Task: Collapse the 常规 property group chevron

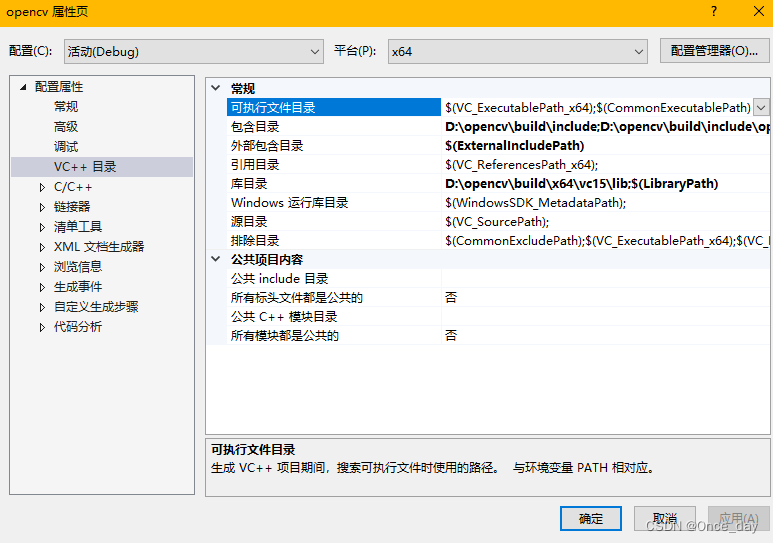Action: click(x=215, y=88)
